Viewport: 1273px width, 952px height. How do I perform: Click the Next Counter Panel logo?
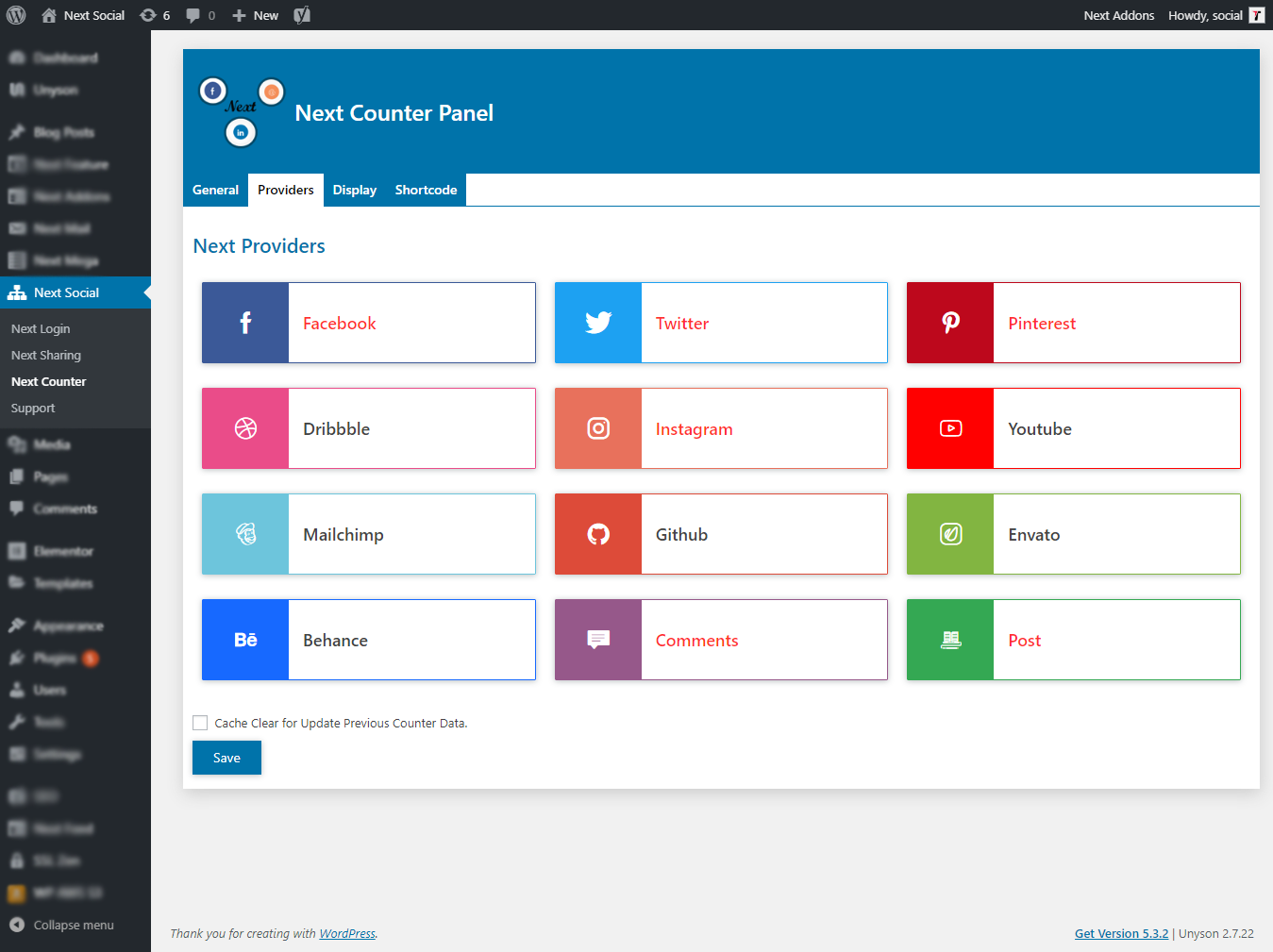pos(242,112)
